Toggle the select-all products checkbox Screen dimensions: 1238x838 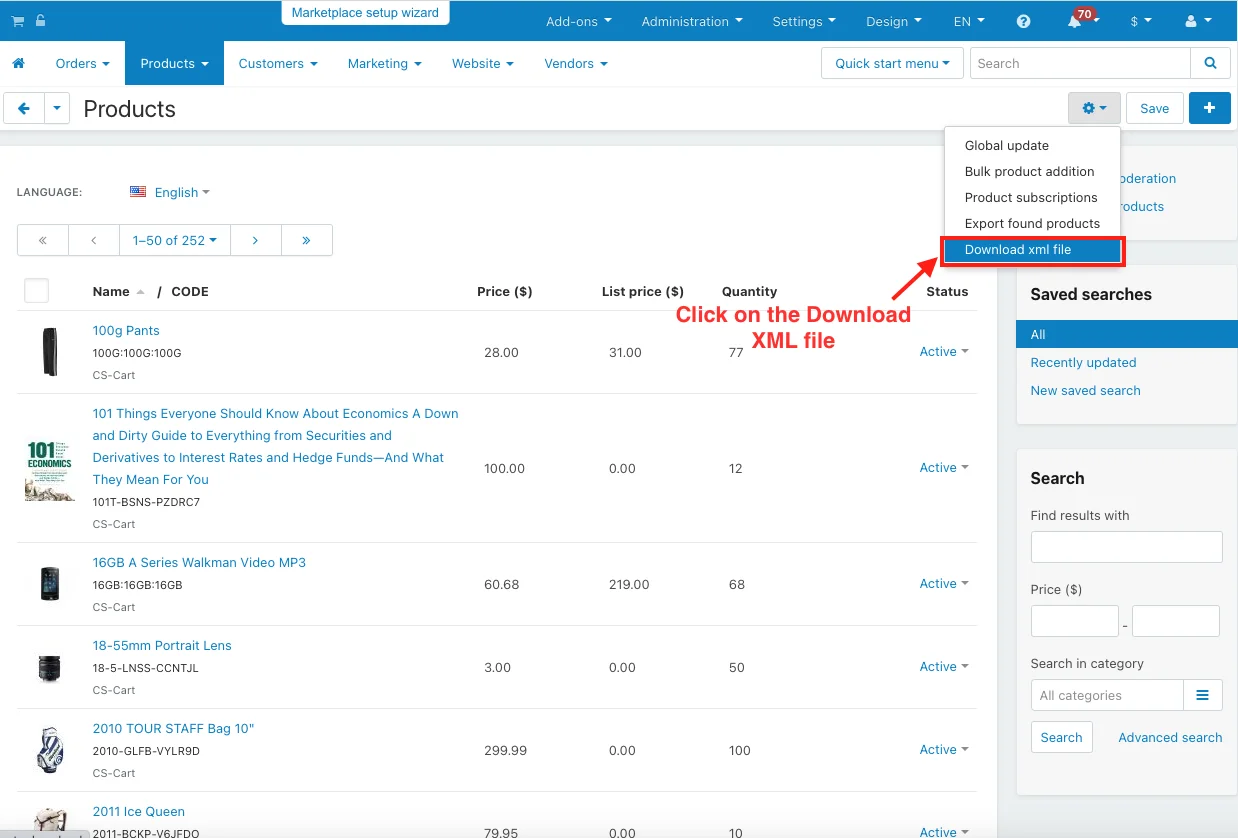point(36,291)
